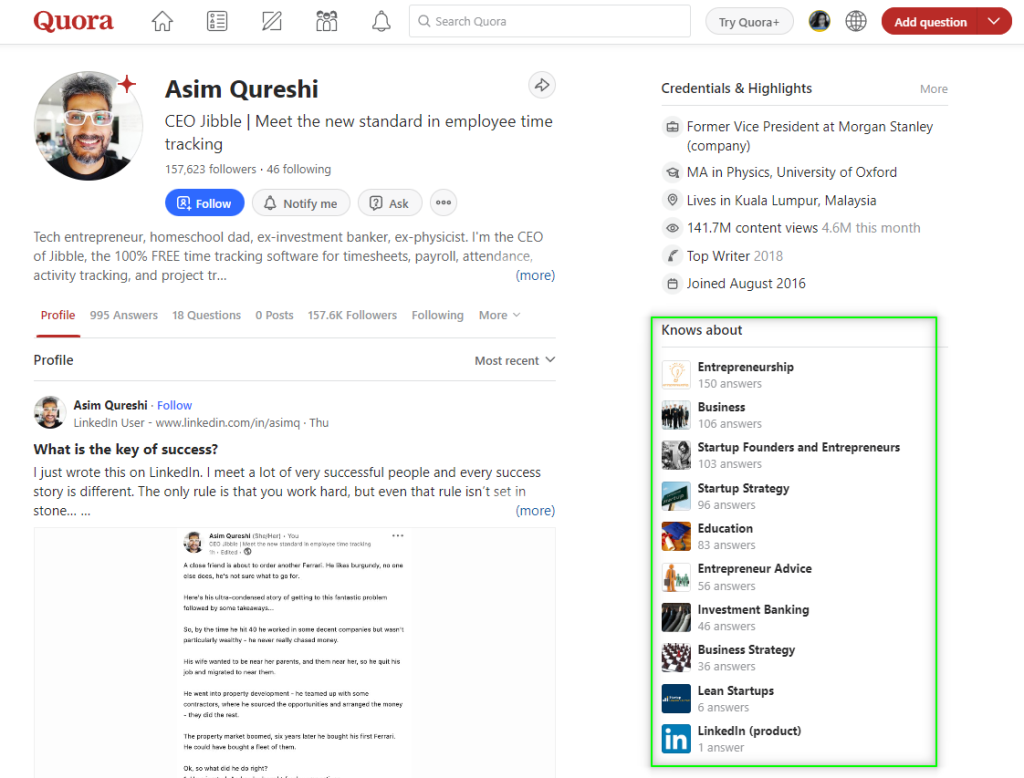The height and width of the screenshot is (778, 1024).
Task: Open the Entrepreneurship topic link
Action: coord(745,367)
